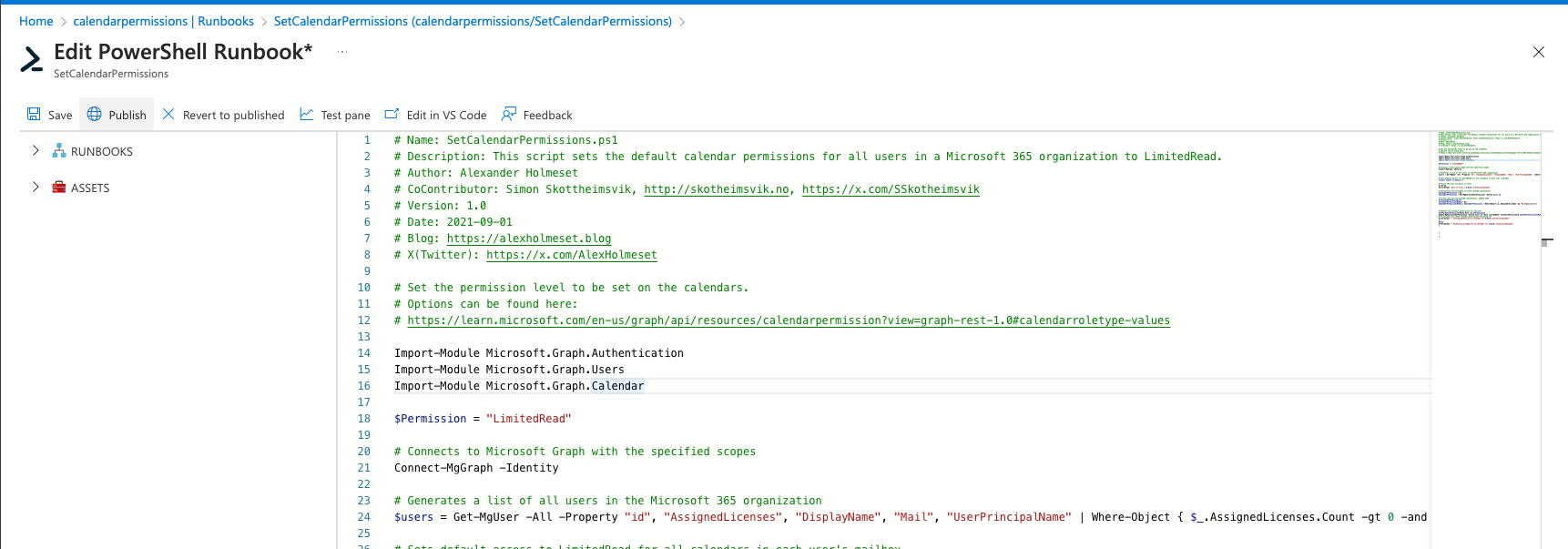Open the Test pane chart icon
The height and width of the screenshot is (549, 1568).
[x=307, y=115]
